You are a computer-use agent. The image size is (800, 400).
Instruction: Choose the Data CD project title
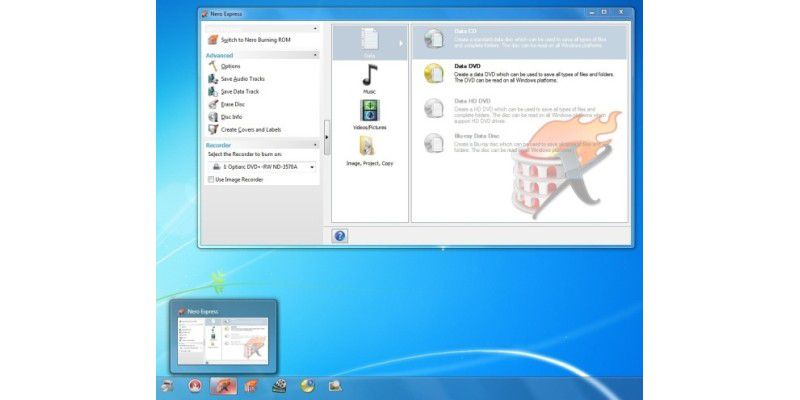[x=465, y=31]
